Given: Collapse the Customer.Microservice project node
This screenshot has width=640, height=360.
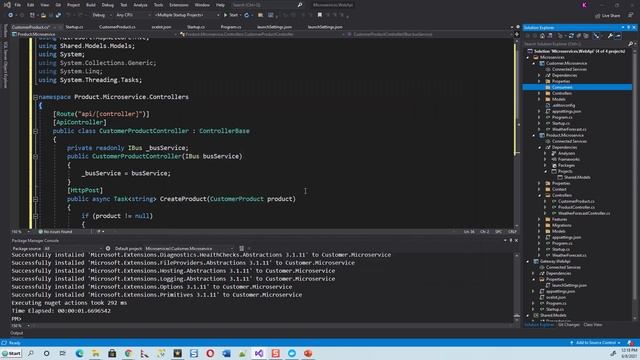Looking at the screenshot, I should [533, 63].
